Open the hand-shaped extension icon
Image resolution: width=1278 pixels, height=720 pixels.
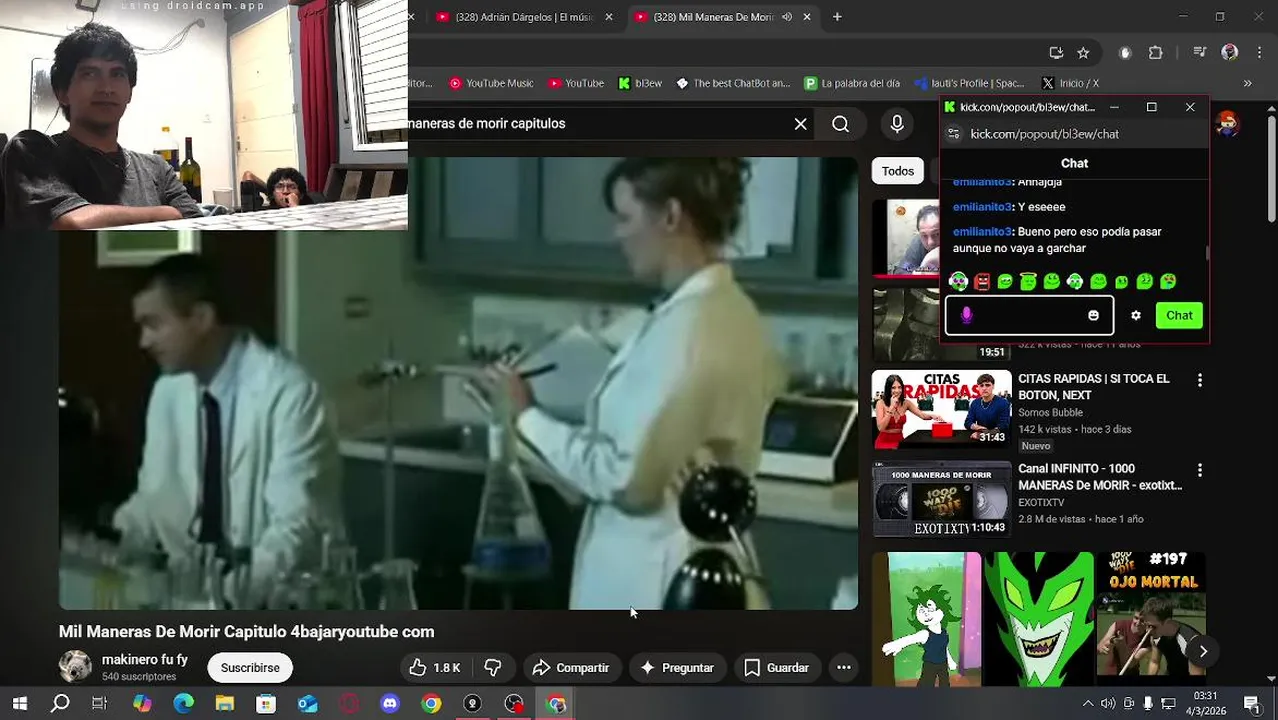pos(1125,53)
